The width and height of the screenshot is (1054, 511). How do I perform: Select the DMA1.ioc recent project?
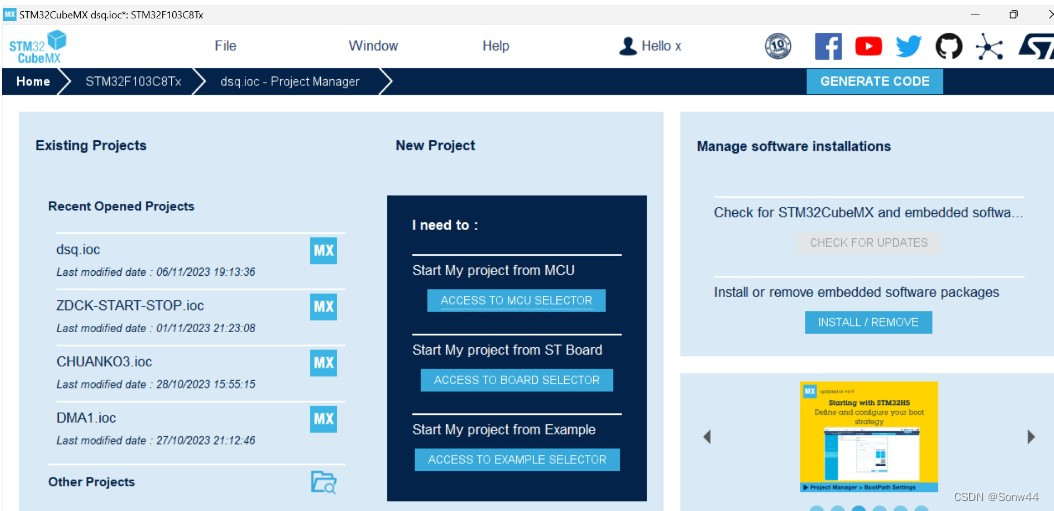point(200,430)
